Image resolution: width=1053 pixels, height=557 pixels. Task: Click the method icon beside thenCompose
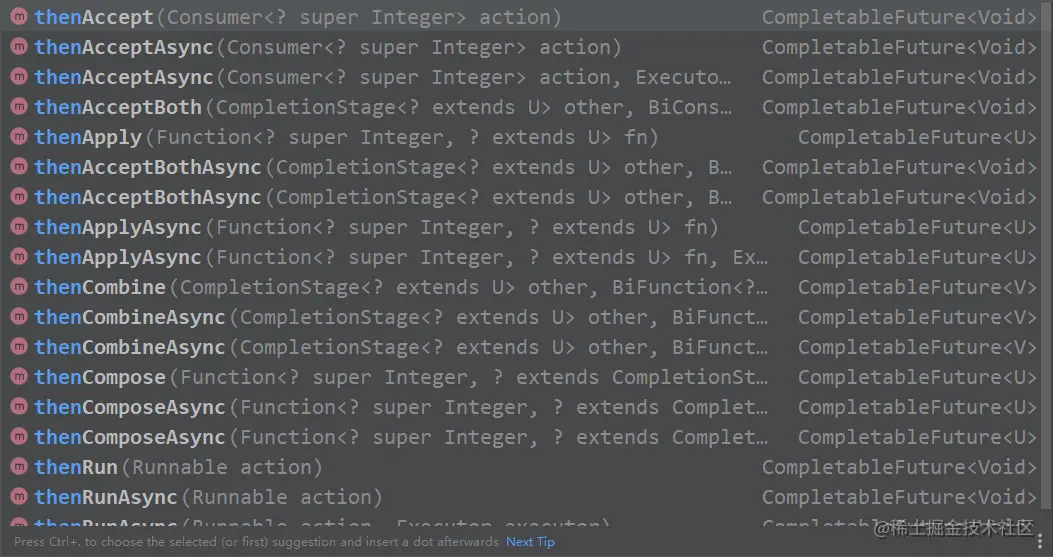(x=19, y=376)
